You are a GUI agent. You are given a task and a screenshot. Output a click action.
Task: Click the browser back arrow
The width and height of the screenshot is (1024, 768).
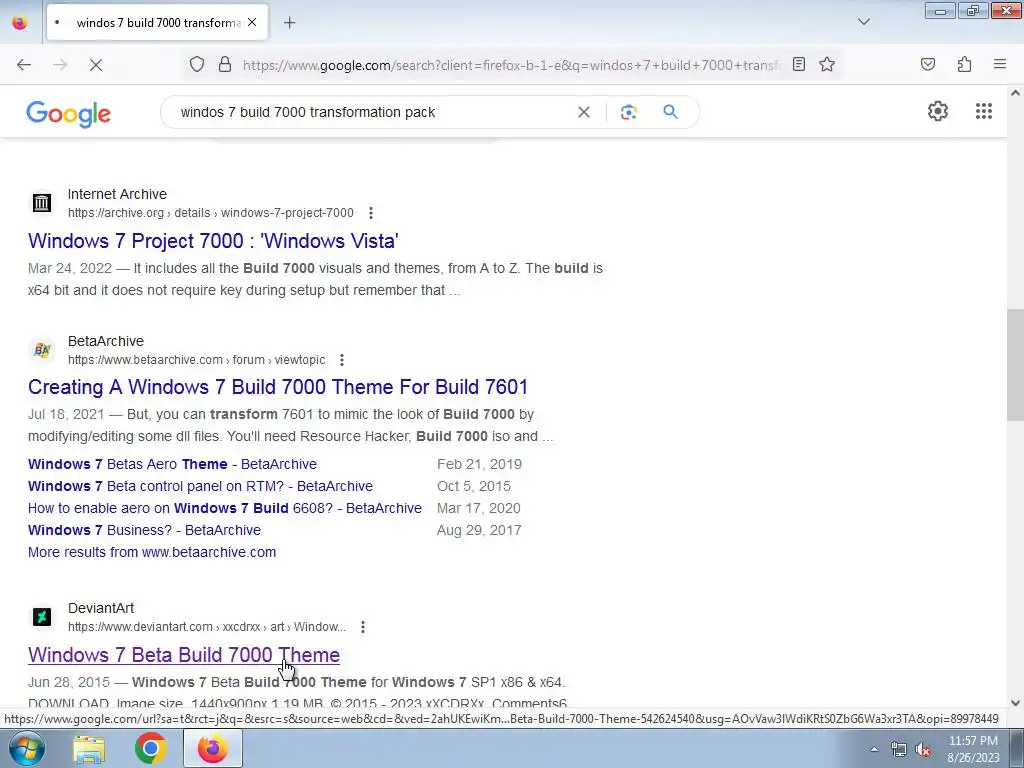(x=24, y=65)
